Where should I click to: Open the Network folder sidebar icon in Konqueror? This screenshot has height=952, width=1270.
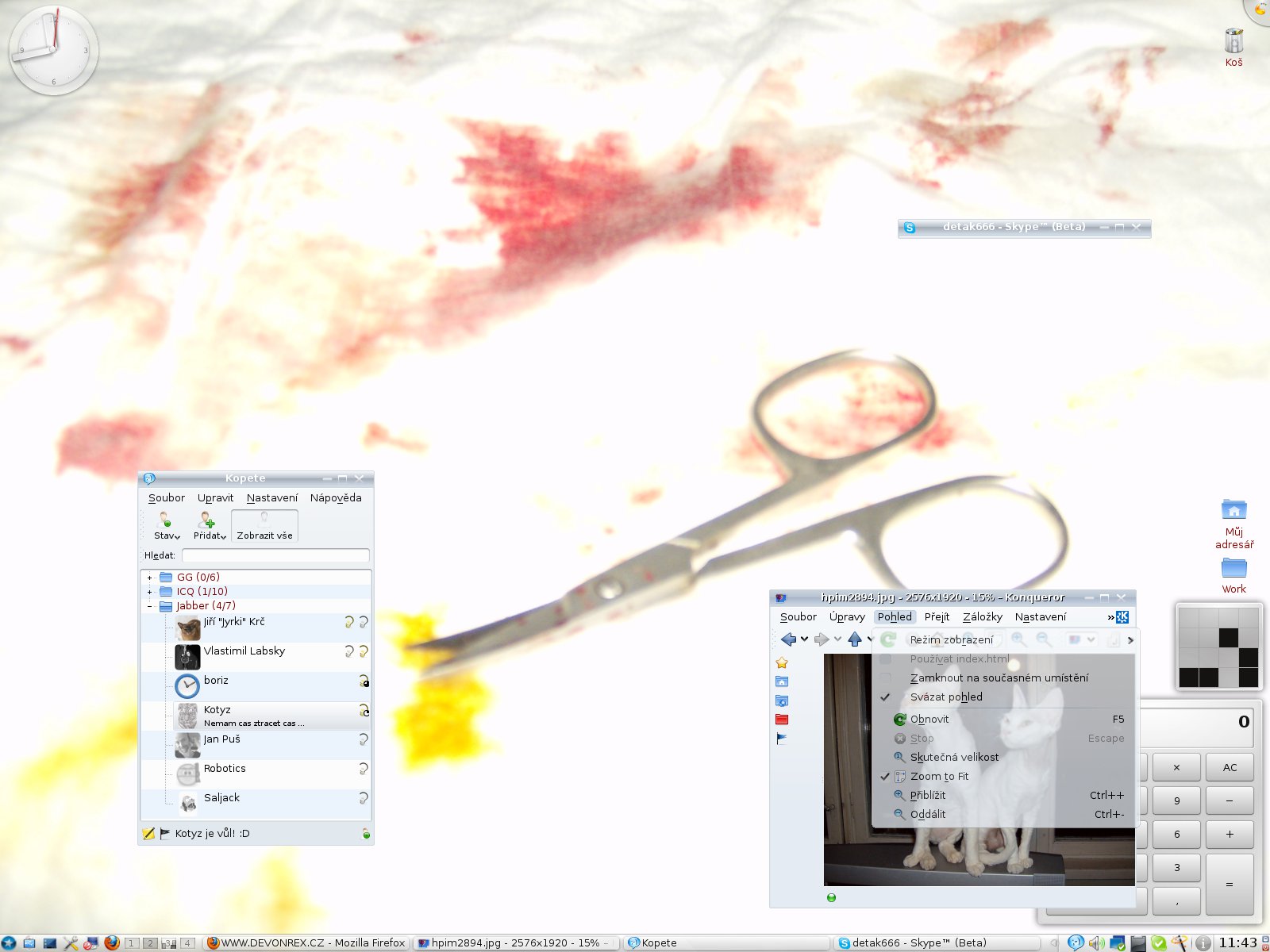[x=782, y=701]
